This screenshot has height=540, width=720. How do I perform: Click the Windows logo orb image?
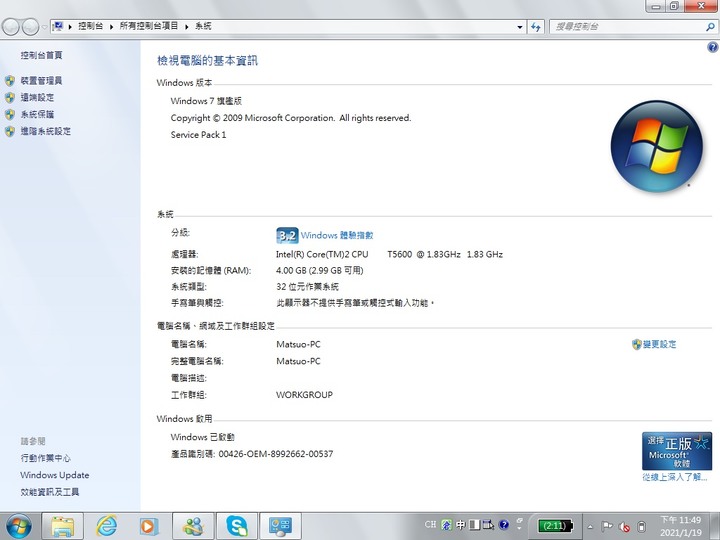657,146
